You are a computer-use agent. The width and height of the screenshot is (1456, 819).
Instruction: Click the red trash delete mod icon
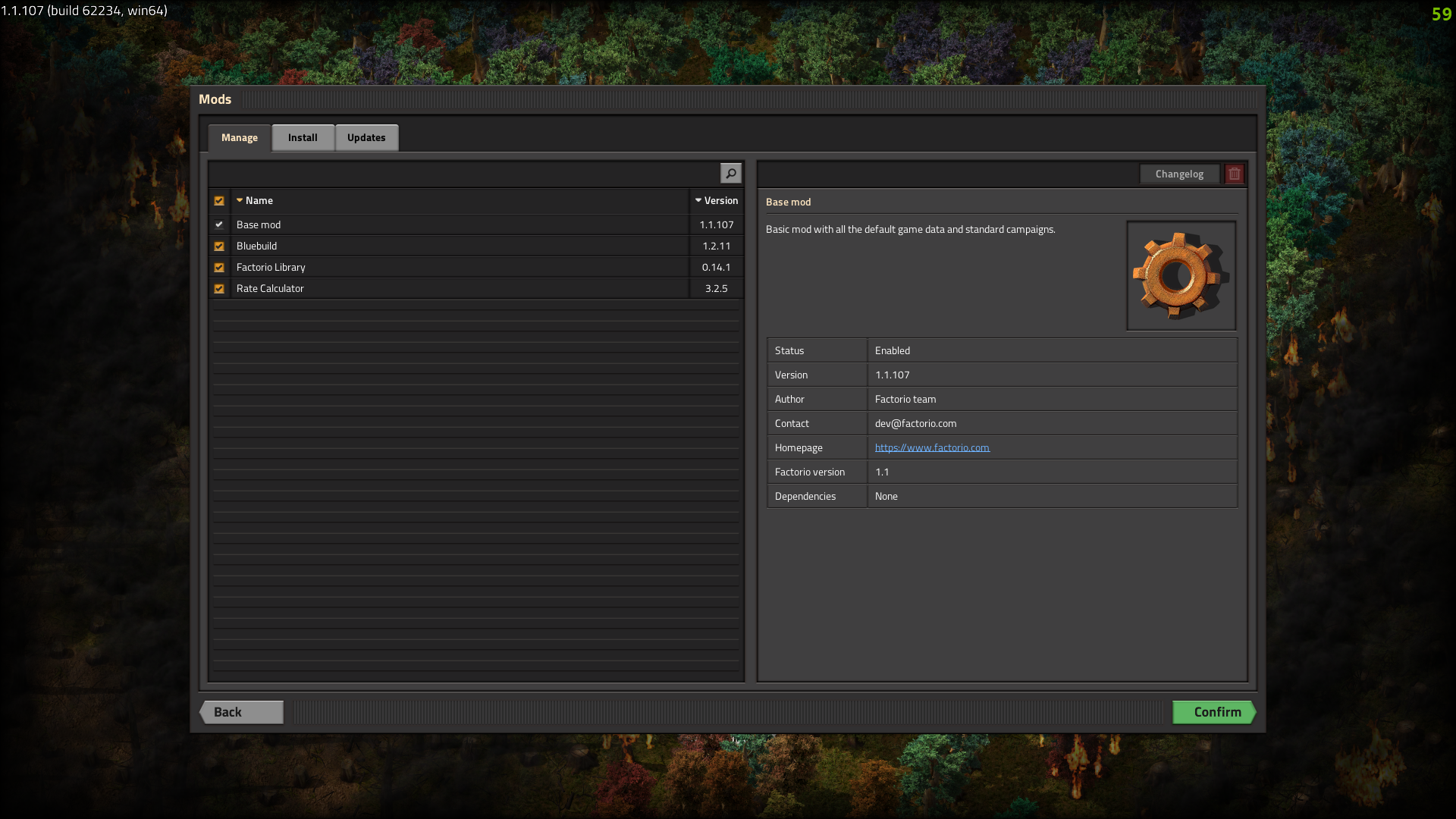[1234, 174]
